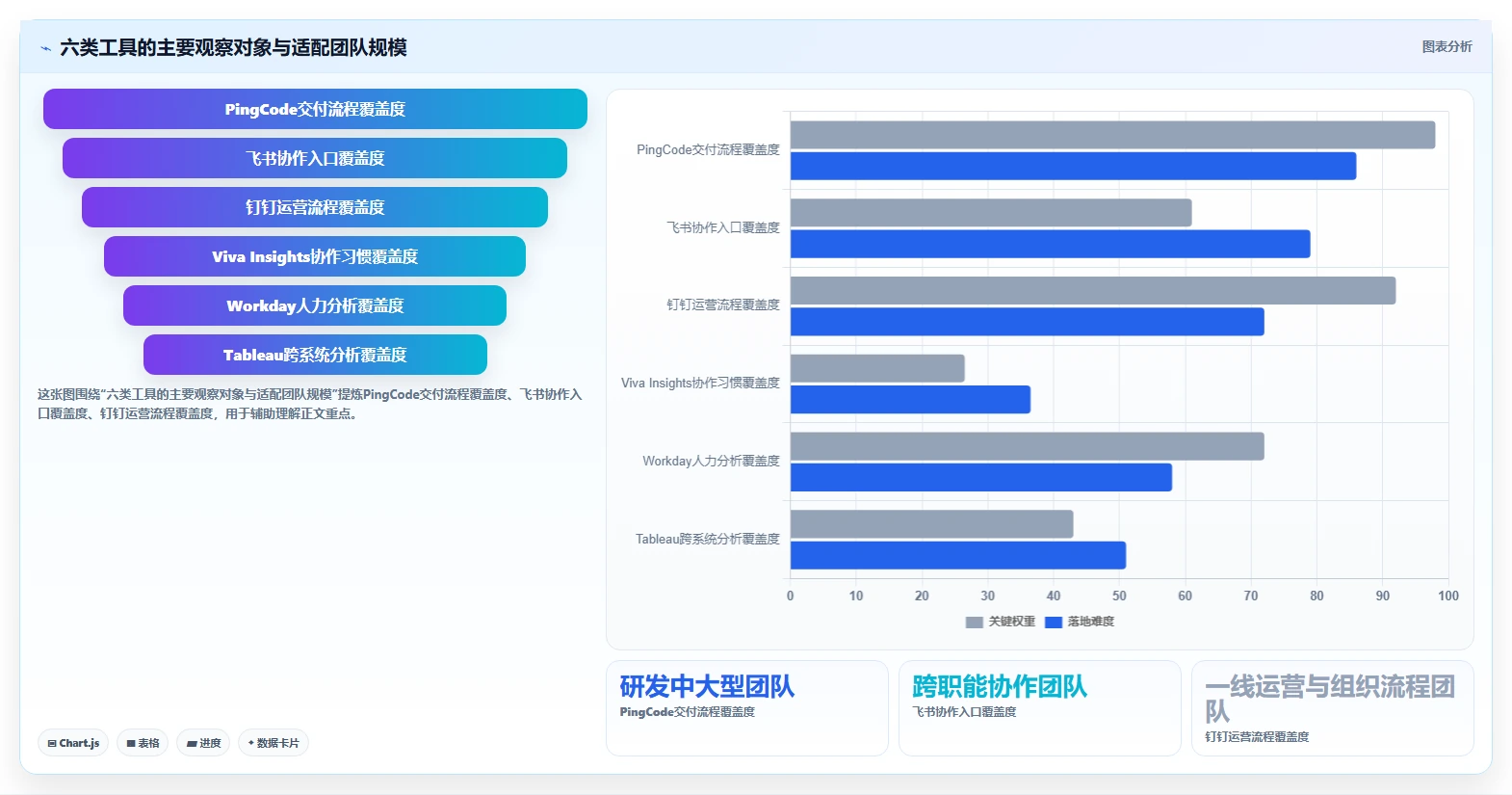Click the blue PingCode交付流程覆盖度 chart bar
Viewport: 1512px width, 795px height.
1073,166
